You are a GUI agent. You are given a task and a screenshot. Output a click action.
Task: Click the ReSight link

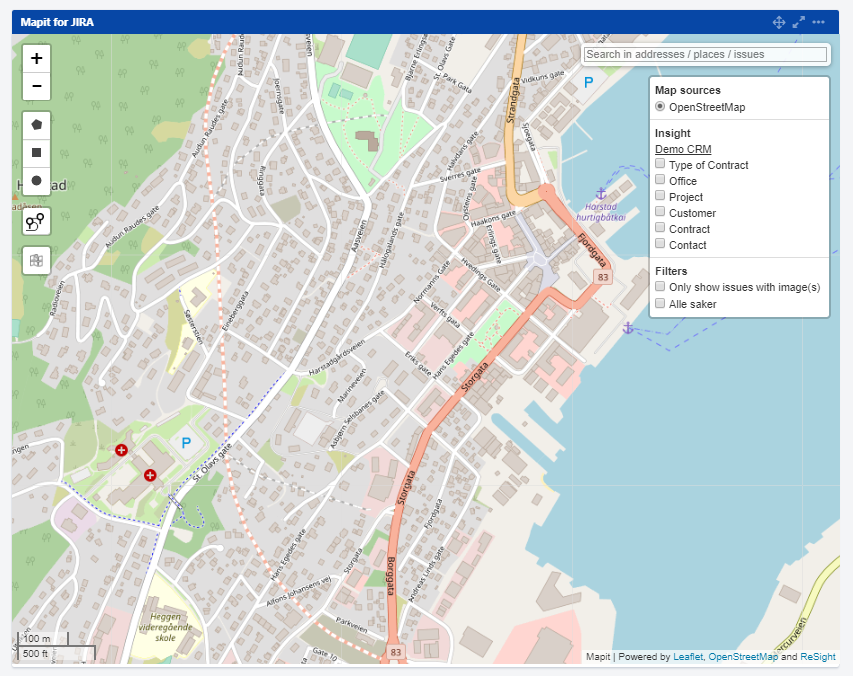coord(818,657)
